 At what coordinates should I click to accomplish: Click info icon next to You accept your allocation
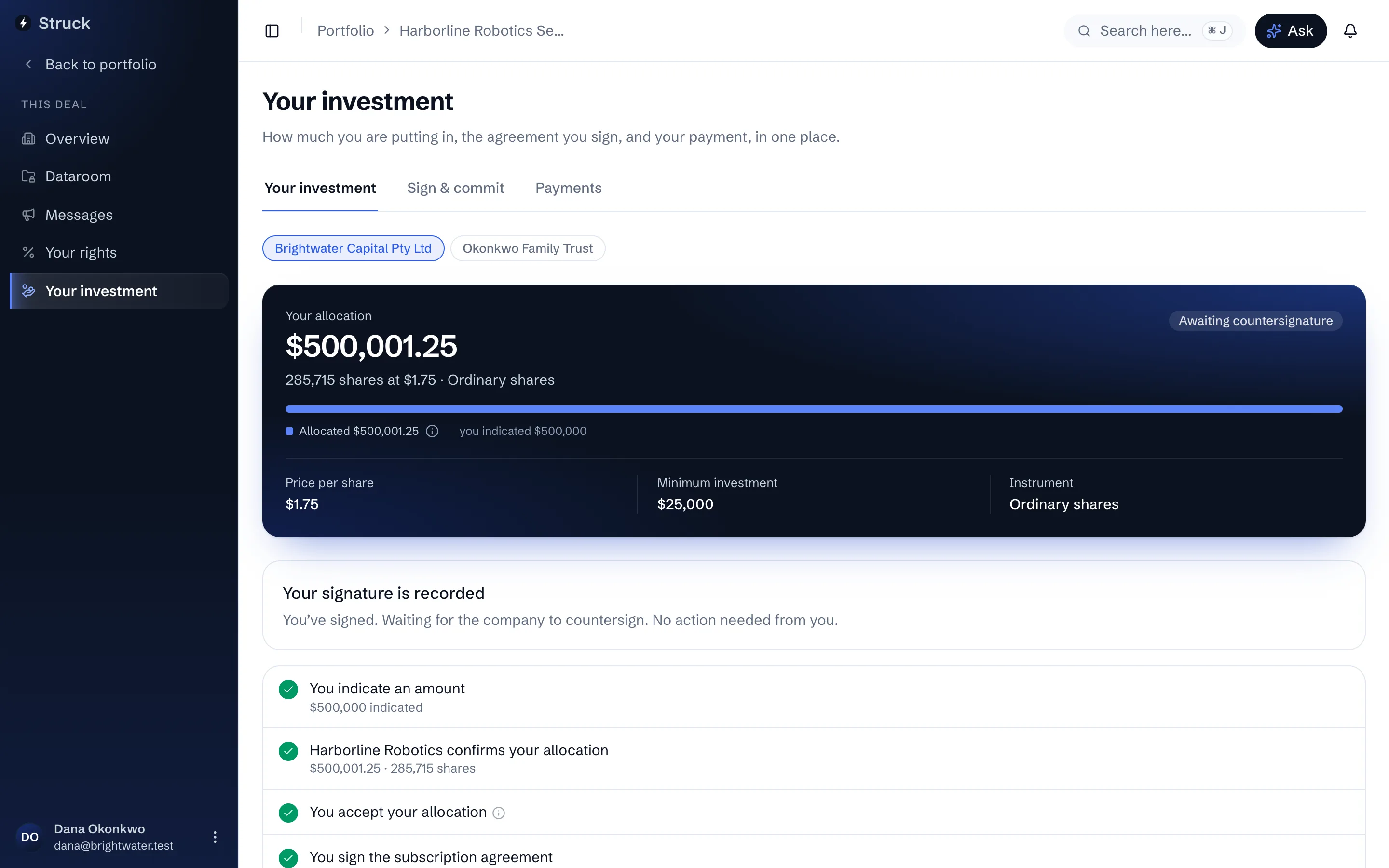tap(499, 813)
